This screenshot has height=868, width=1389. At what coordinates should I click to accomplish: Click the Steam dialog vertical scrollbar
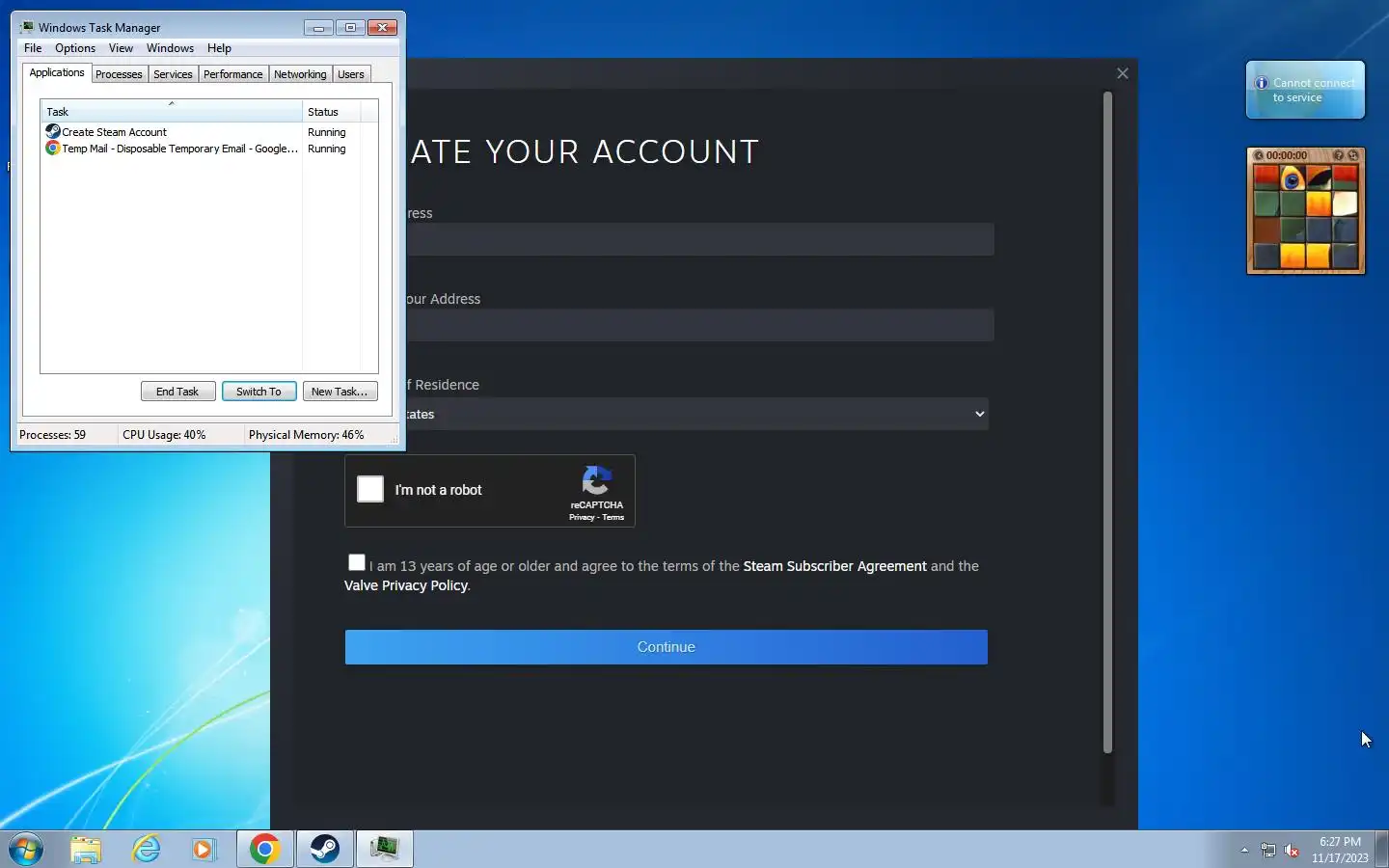pos(1107,422)
